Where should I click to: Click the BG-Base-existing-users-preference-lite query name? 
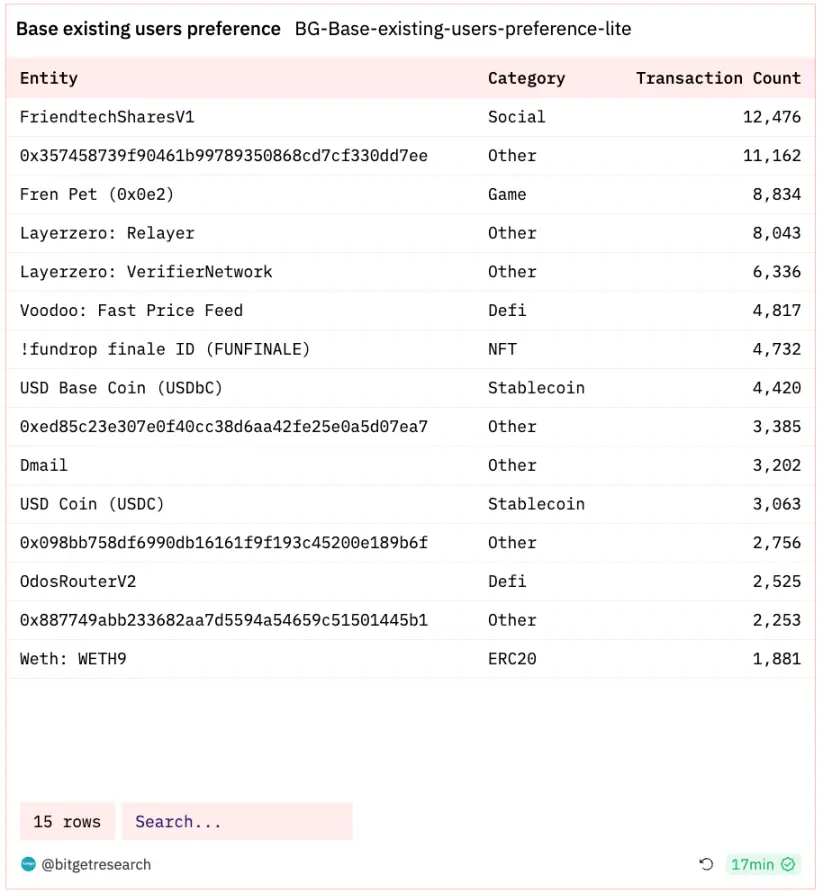coord(463,29)
